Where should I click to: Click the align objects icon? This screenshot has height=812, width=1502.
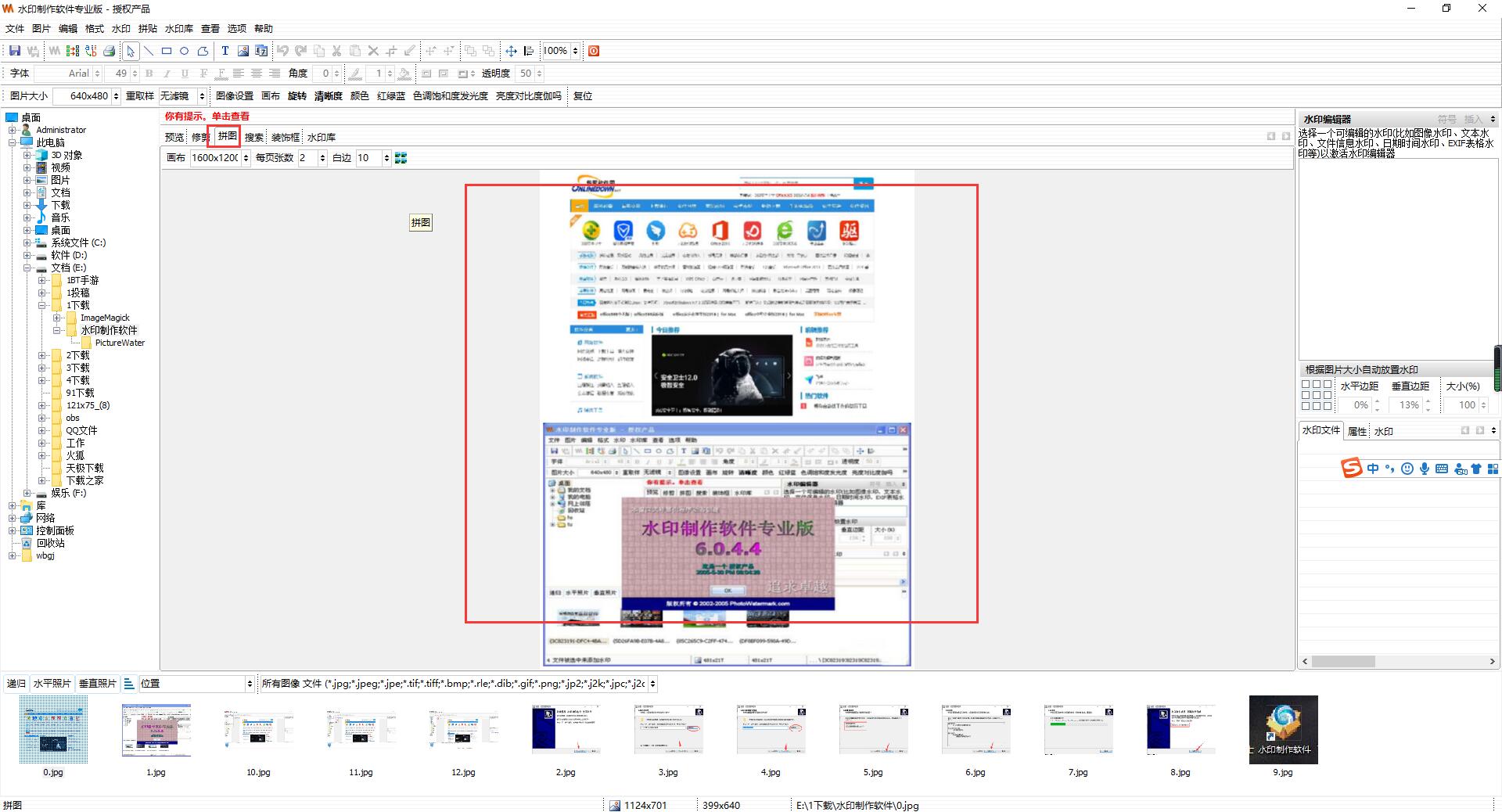tap(529, 51)
